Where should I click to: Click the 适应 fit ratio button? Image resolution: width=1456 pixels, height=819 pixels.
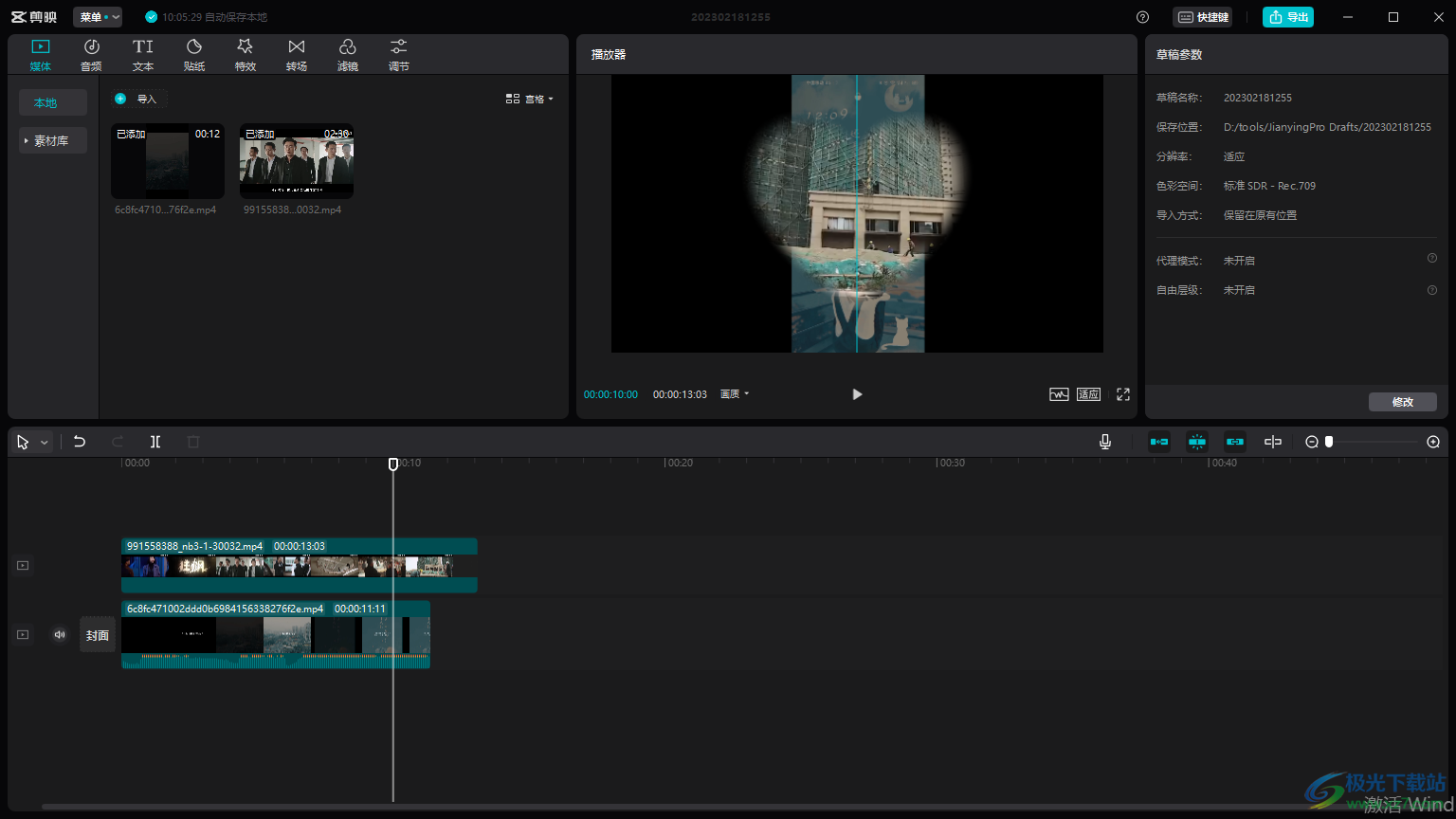click(x=1088, y=394)
